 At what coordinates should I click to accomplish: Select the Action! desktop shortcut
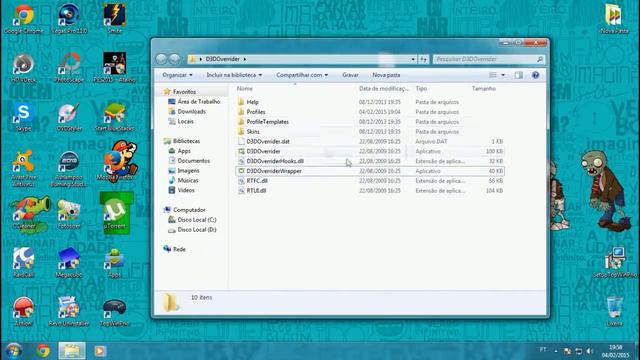pyautogui.click(x=23, y=311)
